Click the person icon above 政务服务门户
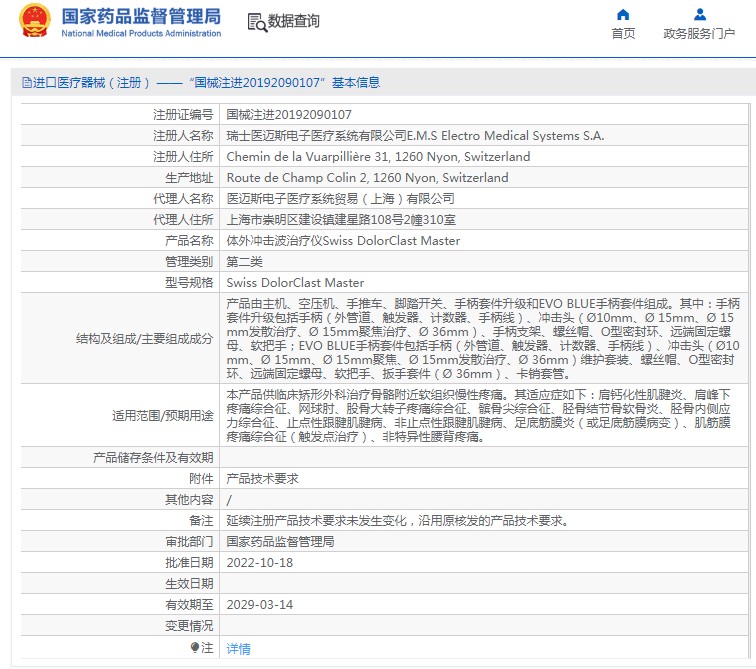This screenshot has width=756, height=669. coord(700,14)
